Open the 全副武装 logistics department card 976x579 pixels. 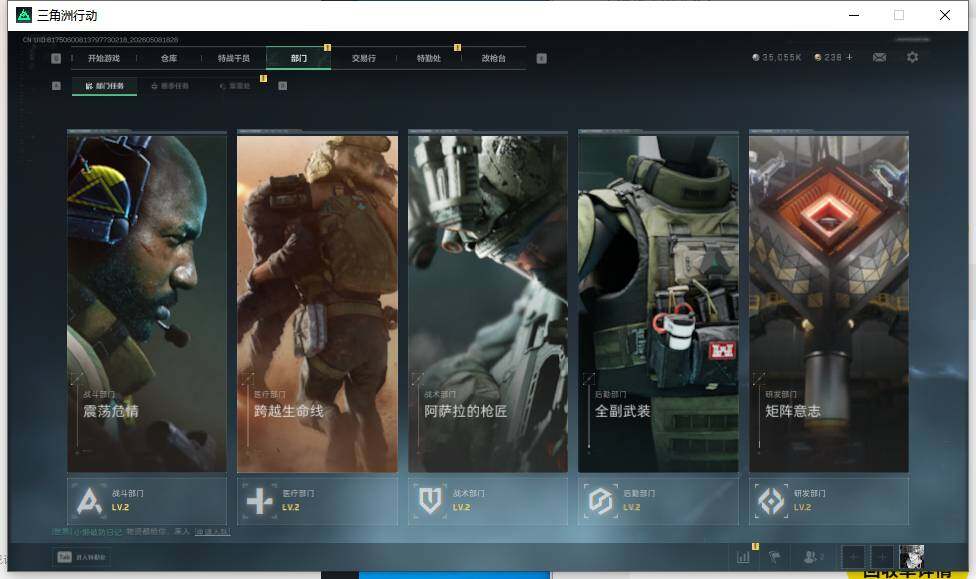point(659,301)
